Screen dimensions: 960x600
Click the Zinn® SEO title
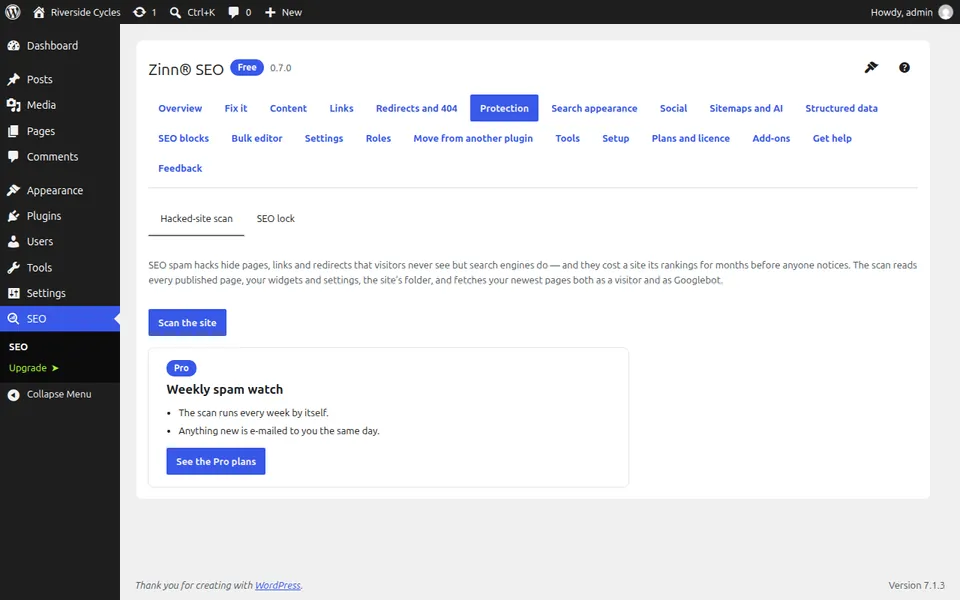click(x=186, y=69)
